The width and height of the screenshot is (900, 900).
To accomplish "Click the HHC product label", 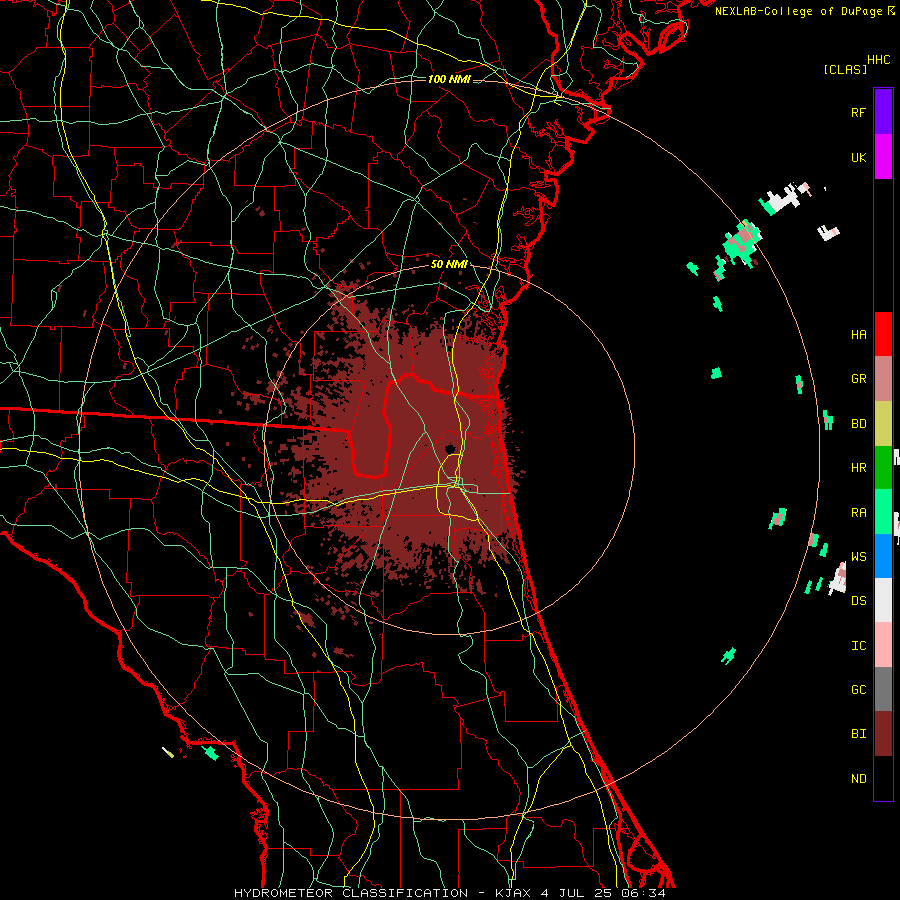I will click(878, 60).
